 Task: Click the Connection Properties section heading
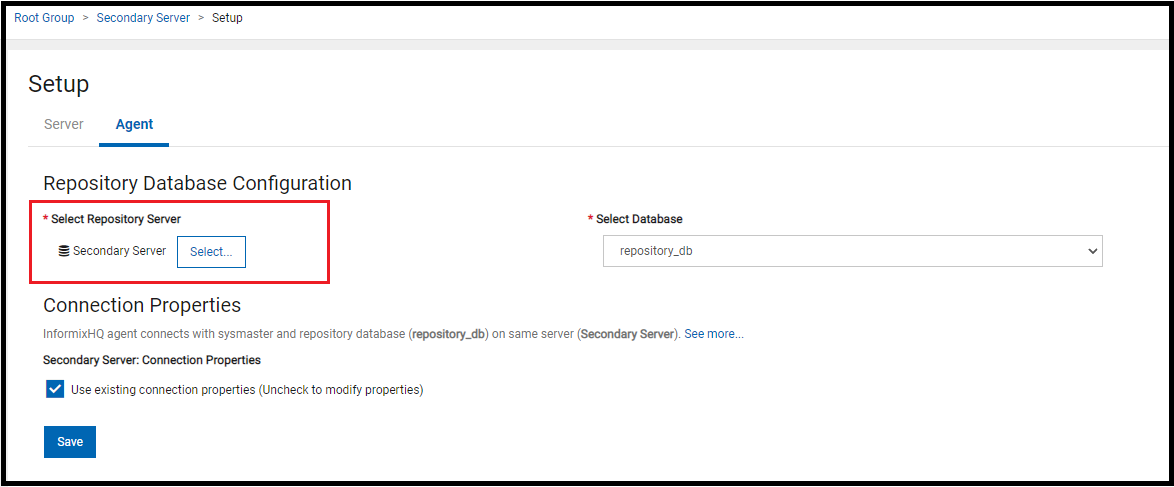[x=142, y=305]
